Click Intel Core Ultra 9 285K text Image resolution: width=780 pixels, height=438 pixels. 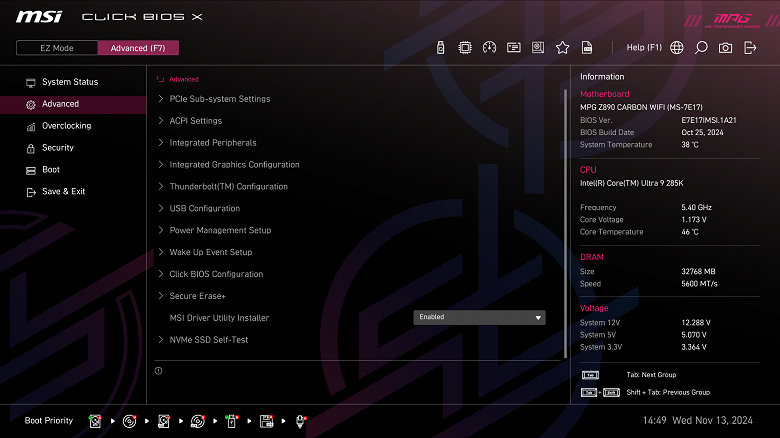(632, 183)
